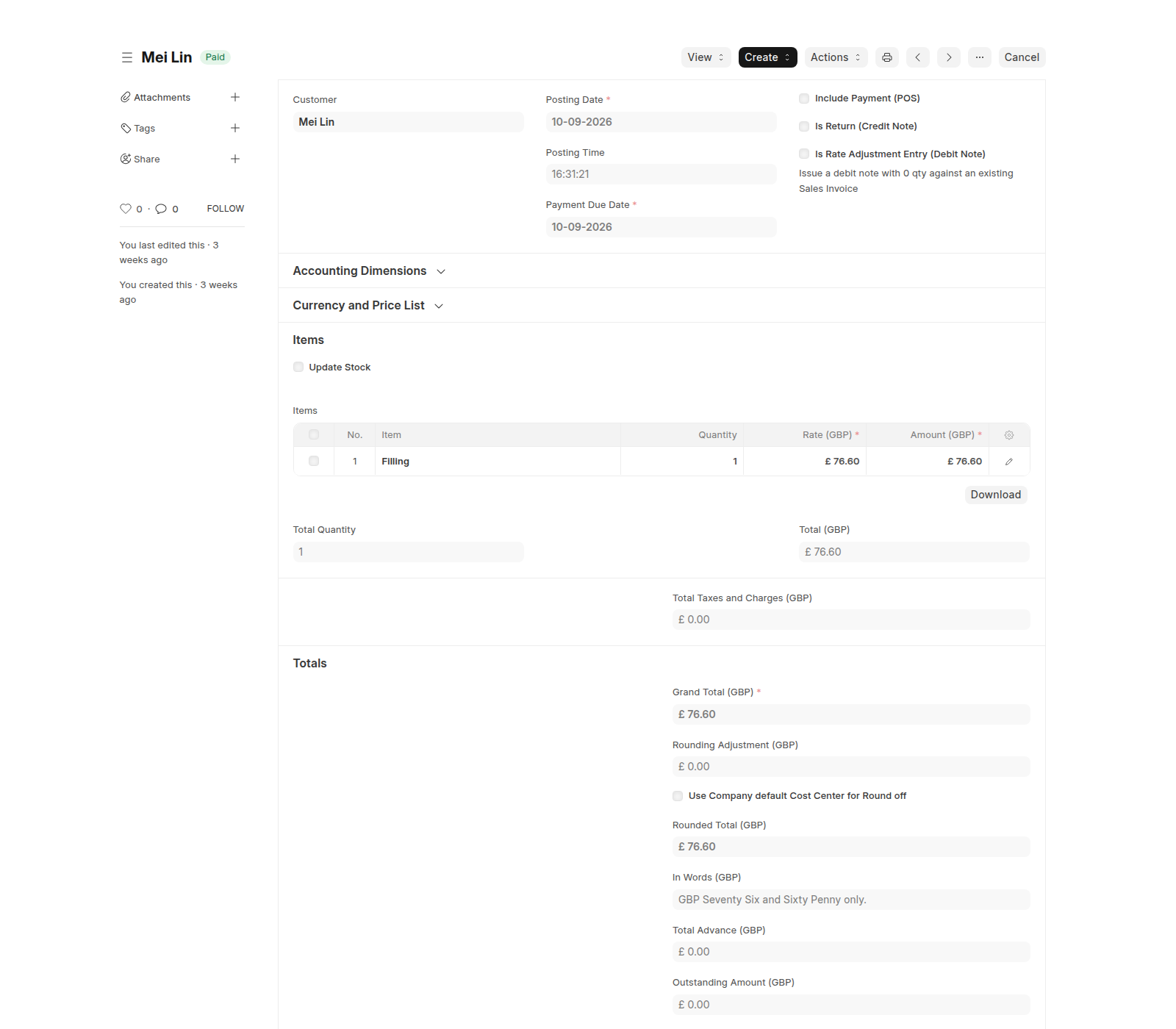This screenshot has height=1029, width=1176.
Task: Click the Amount (GBP) column header
Action: click(x=928, y=435)
